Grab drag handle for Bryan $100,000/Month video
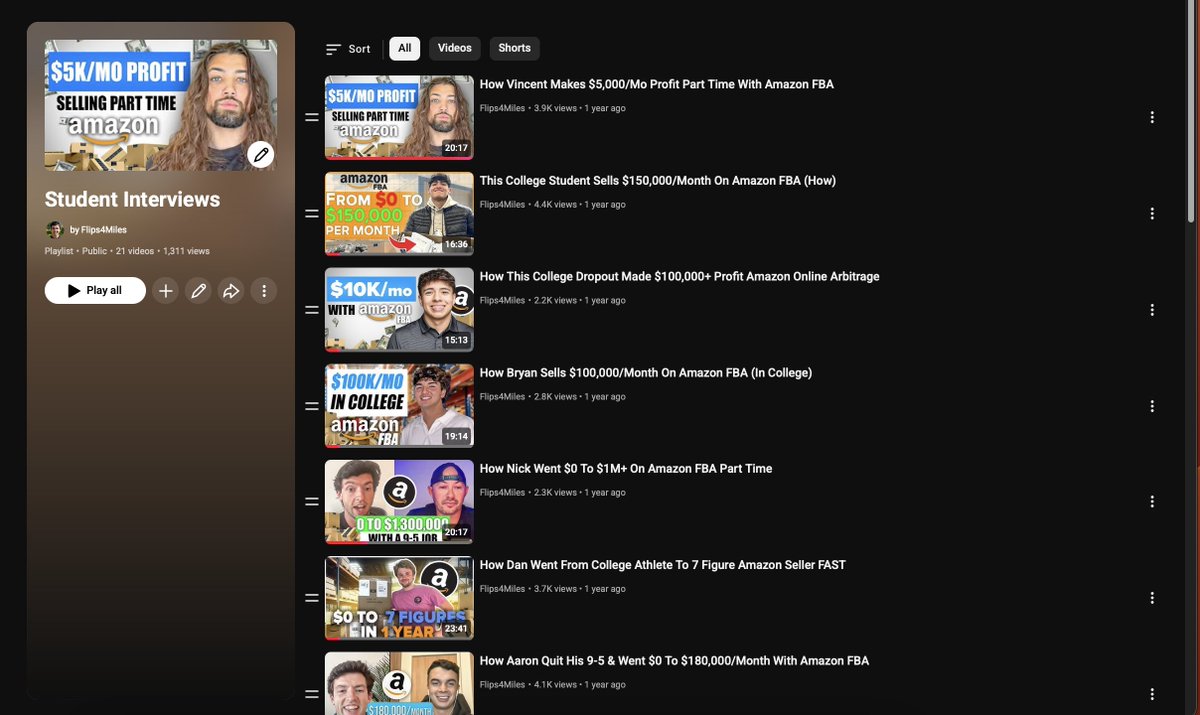This screenshot has width=1200, height=715. pyautogui.click(x=312, y=406)
